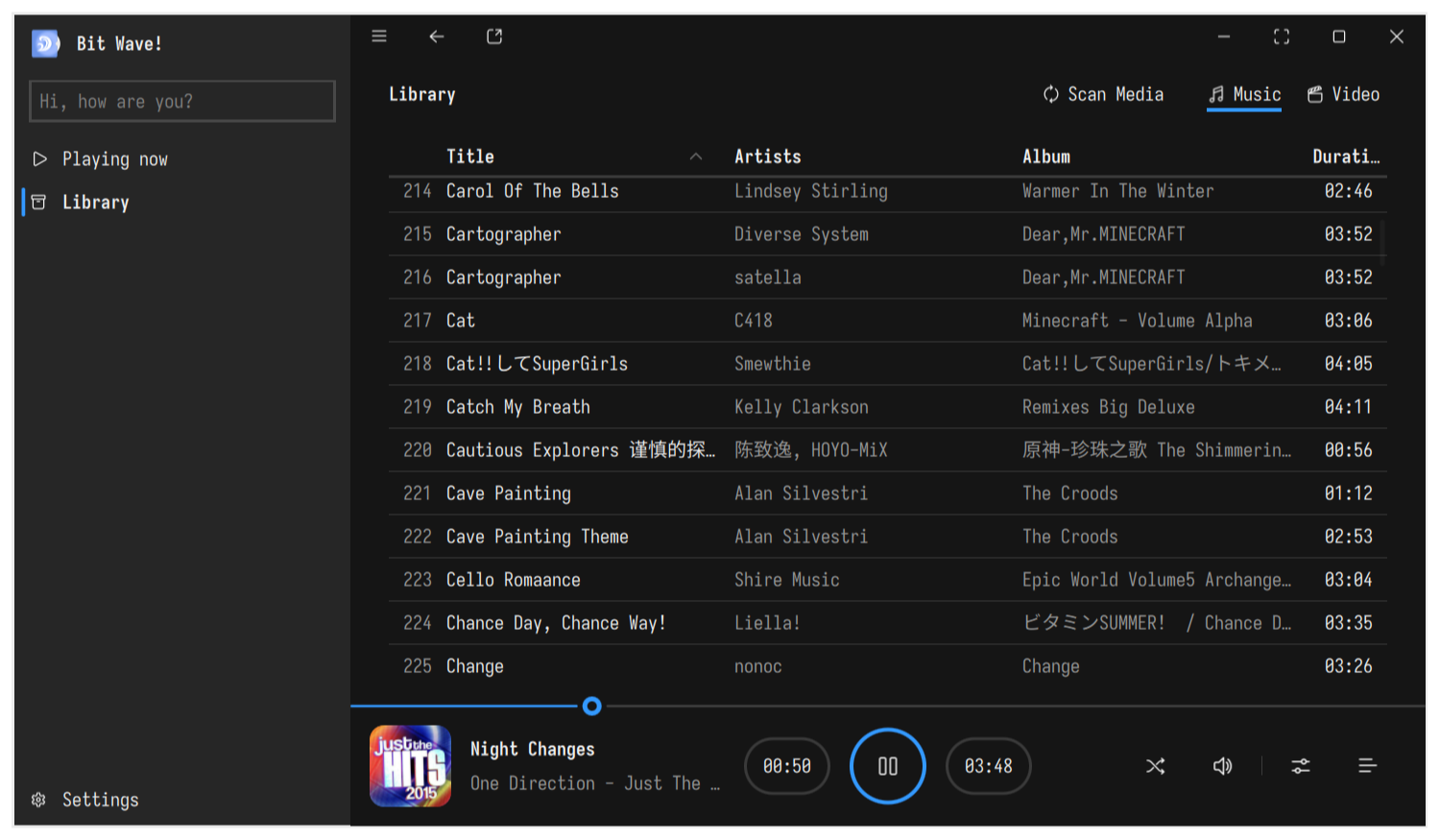
Task: Click artist Lindsey Stirling
Action: click(811, 191)
